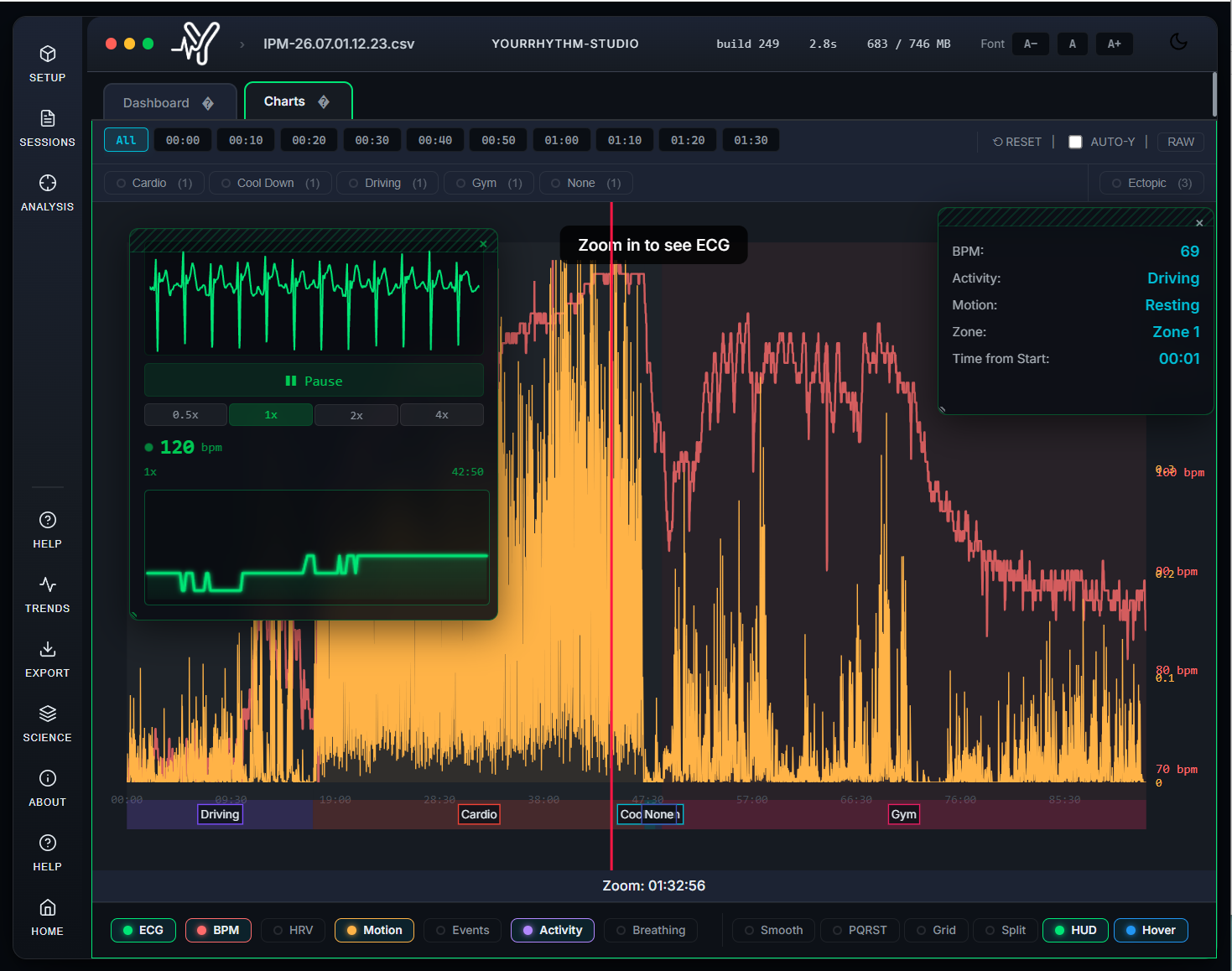Toggle the Motion overlay
Viewport: 1232px width, 971px height.
coord(374,930)
